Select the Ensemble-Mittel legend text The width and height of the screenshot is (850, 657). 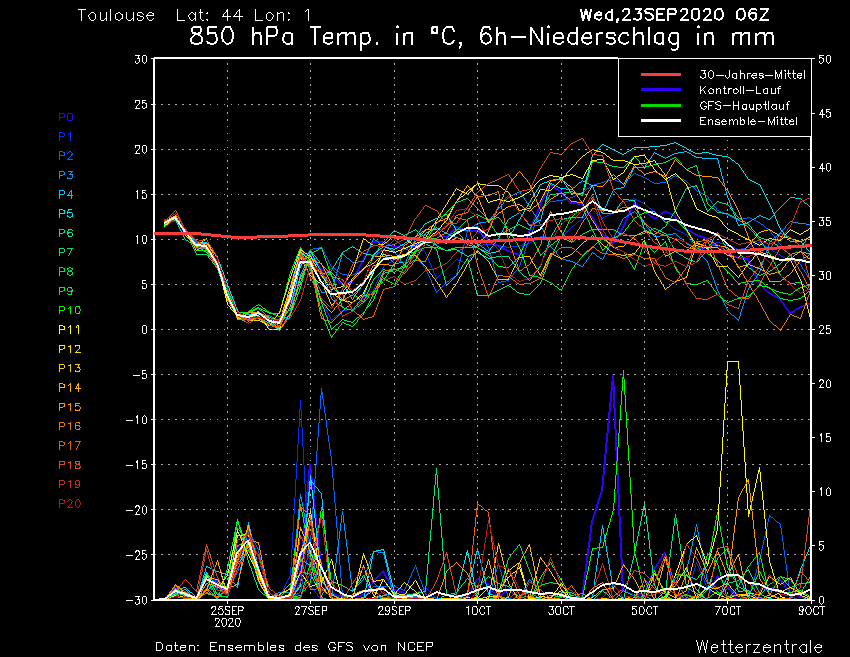[x=748, y=121]
